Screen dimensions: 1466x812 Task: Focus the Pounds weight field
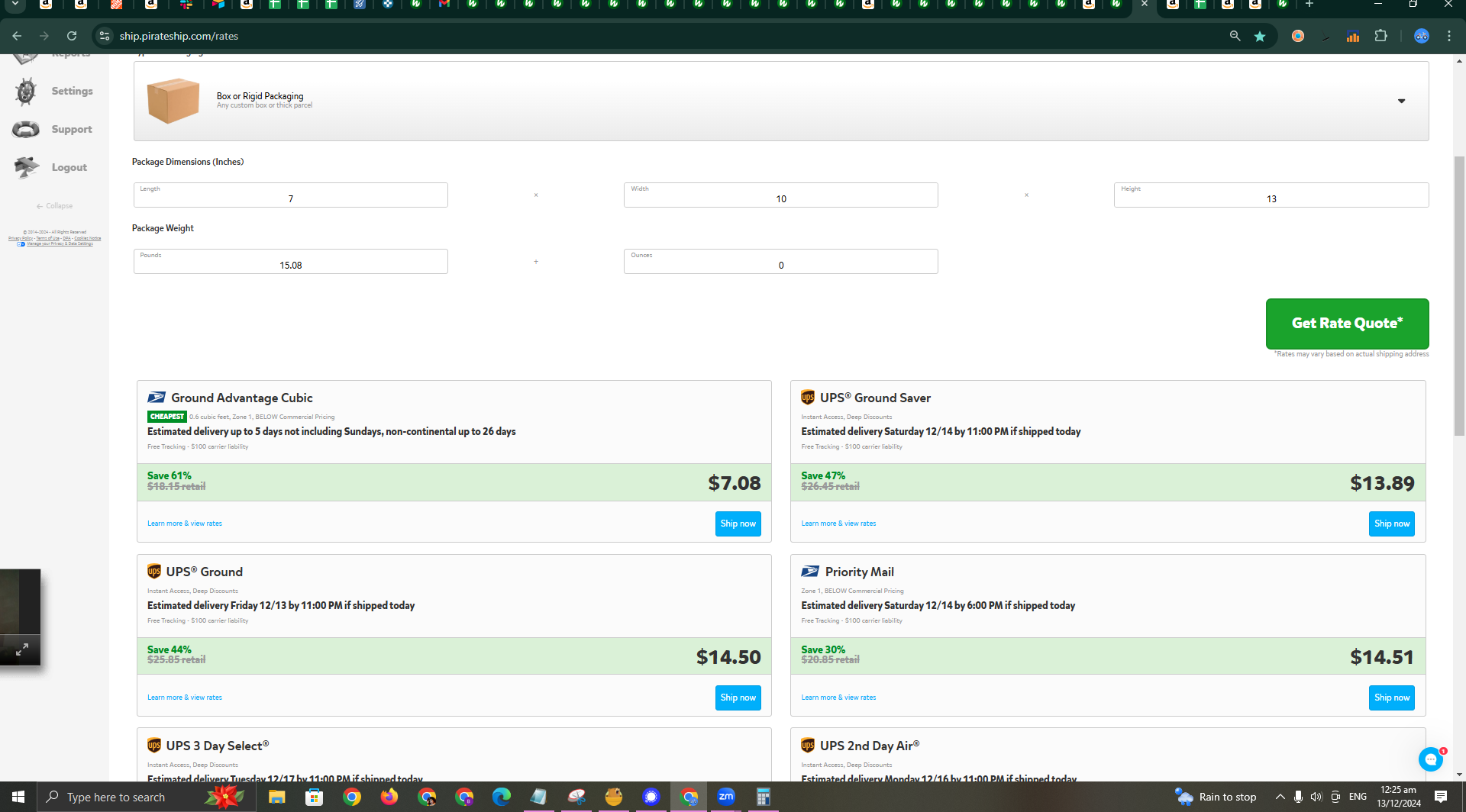pos(290,261)
